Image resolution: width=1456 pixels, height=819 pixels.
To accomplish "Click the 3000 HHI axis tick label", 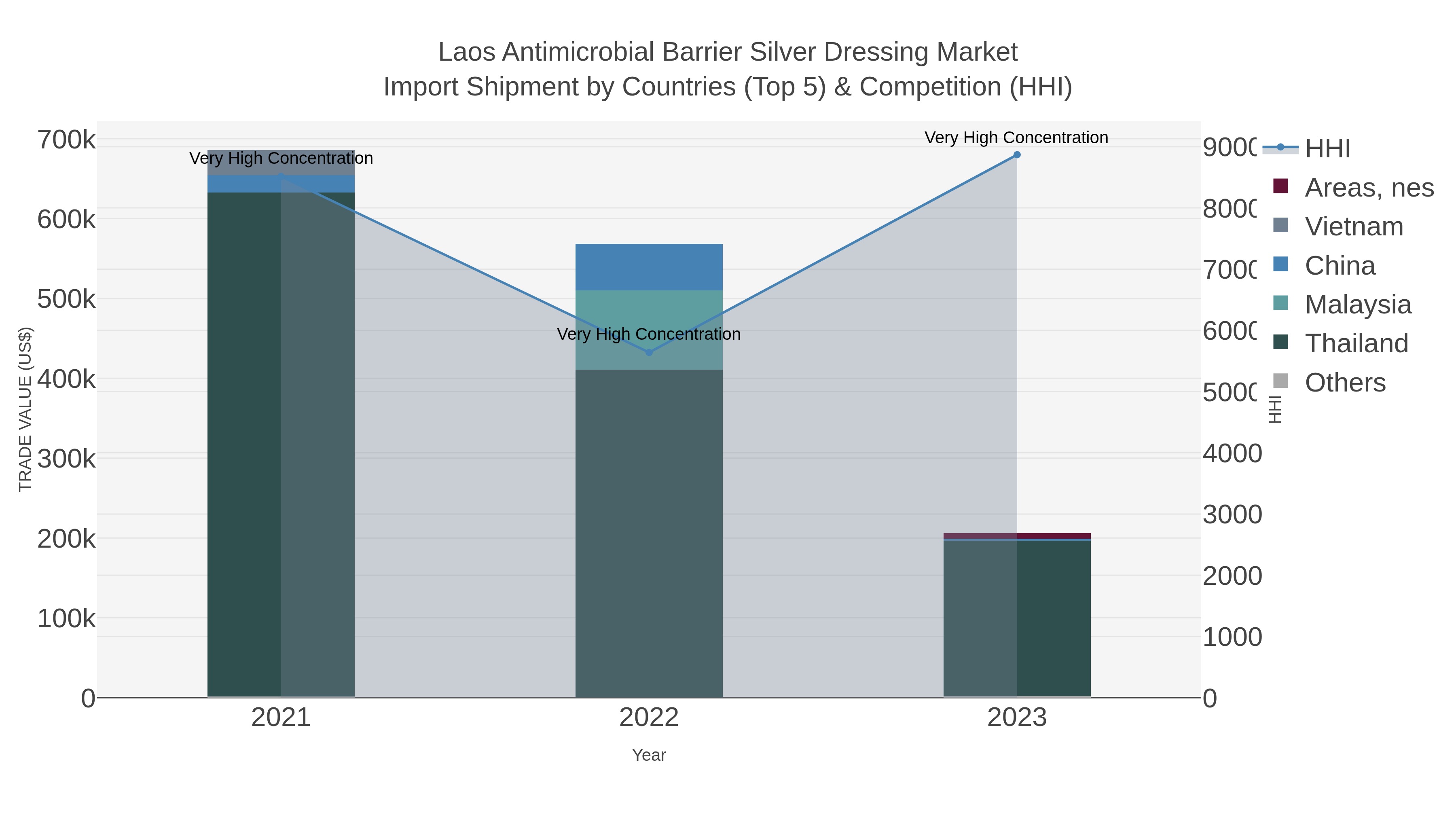I will 1232,514.
